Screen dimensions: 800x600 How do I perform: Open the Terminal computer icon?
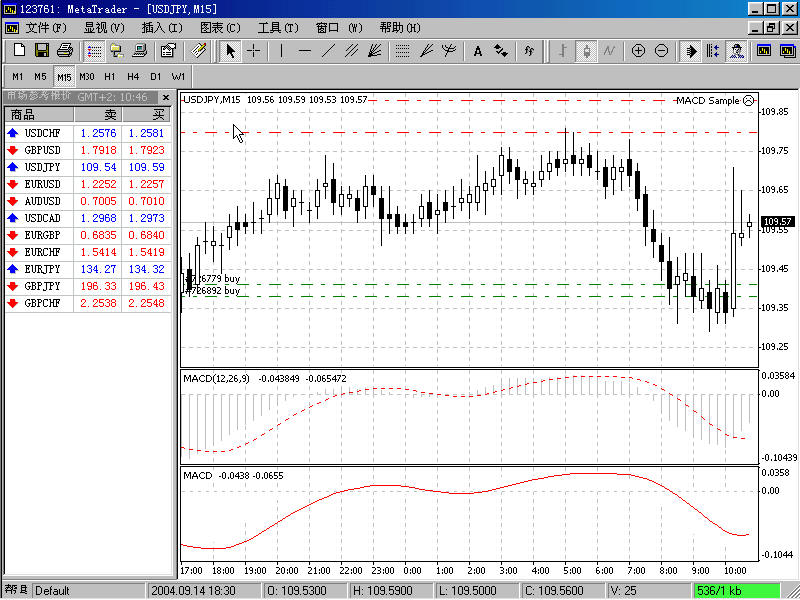[x=139, y=51]
